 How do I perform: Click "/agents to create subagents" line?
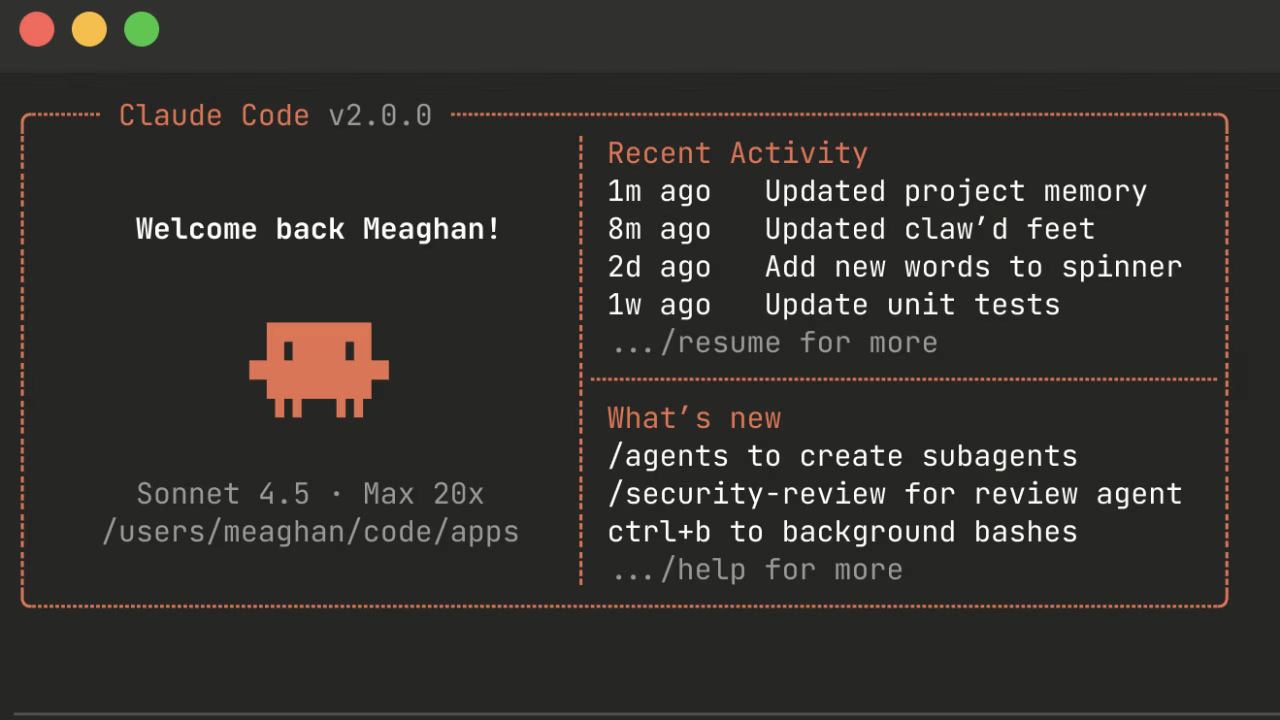pos(843,456)
